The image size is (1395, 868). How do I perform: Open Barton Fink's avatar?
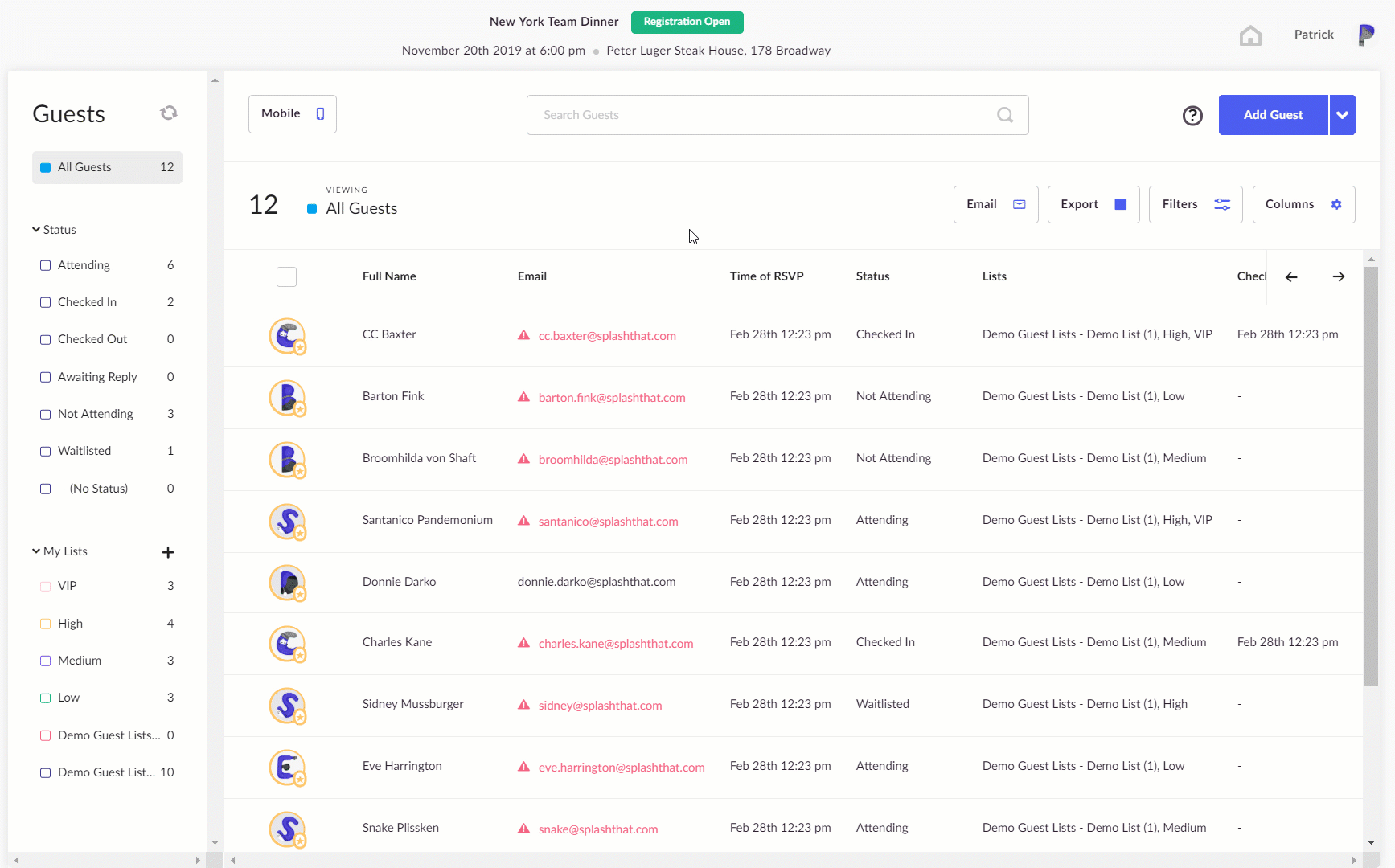(x=287, y=398)
